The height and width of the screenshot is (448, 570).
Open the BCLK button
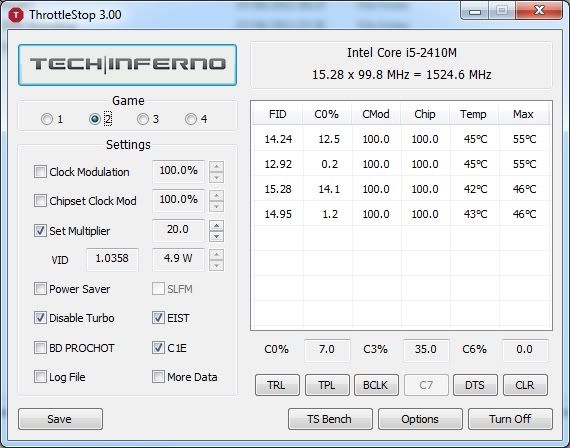click(376, 385)
